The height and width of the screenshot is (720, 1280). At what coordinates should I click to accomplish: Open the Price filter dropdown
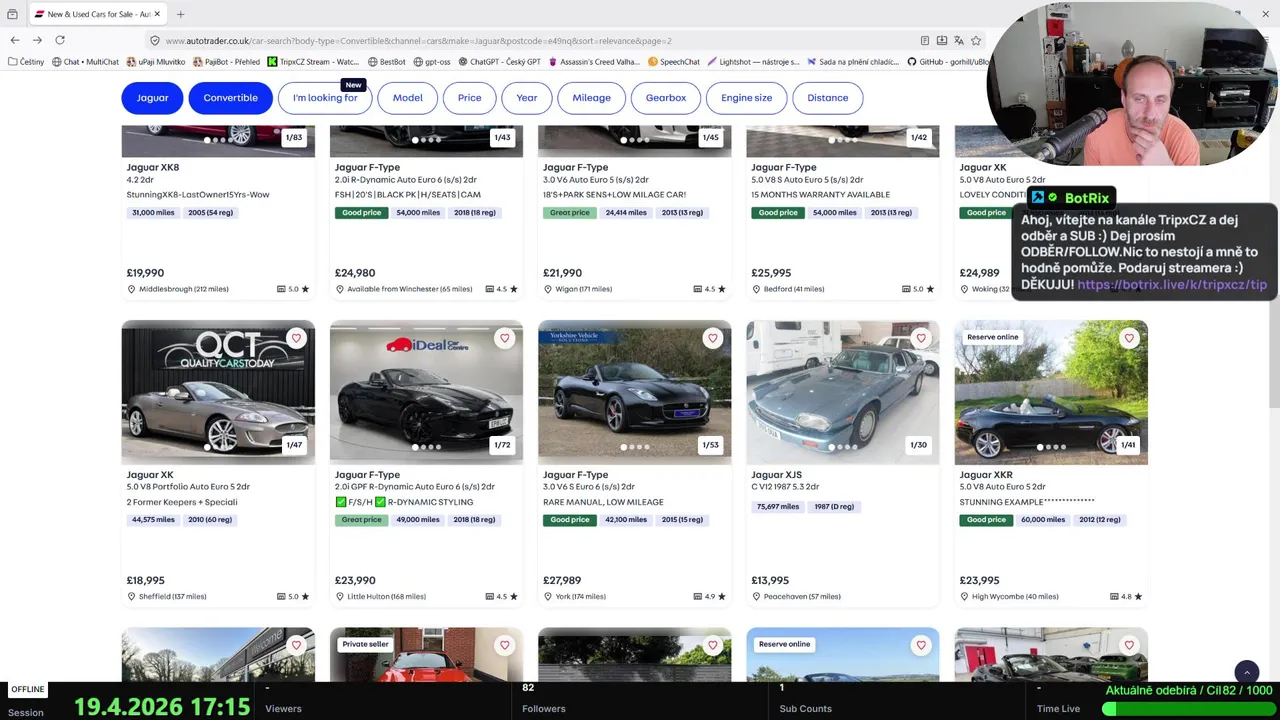coord(469,98)
